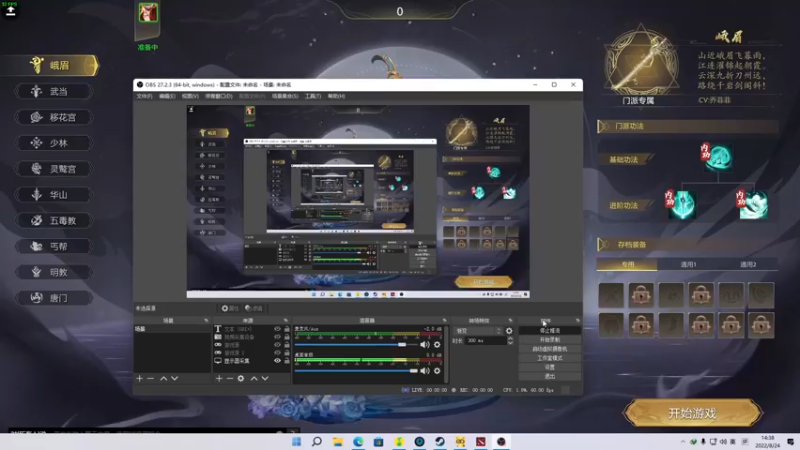Click the 麦克风/Aux volume slider
Viewport: 800px width, 450px height.
356,345
